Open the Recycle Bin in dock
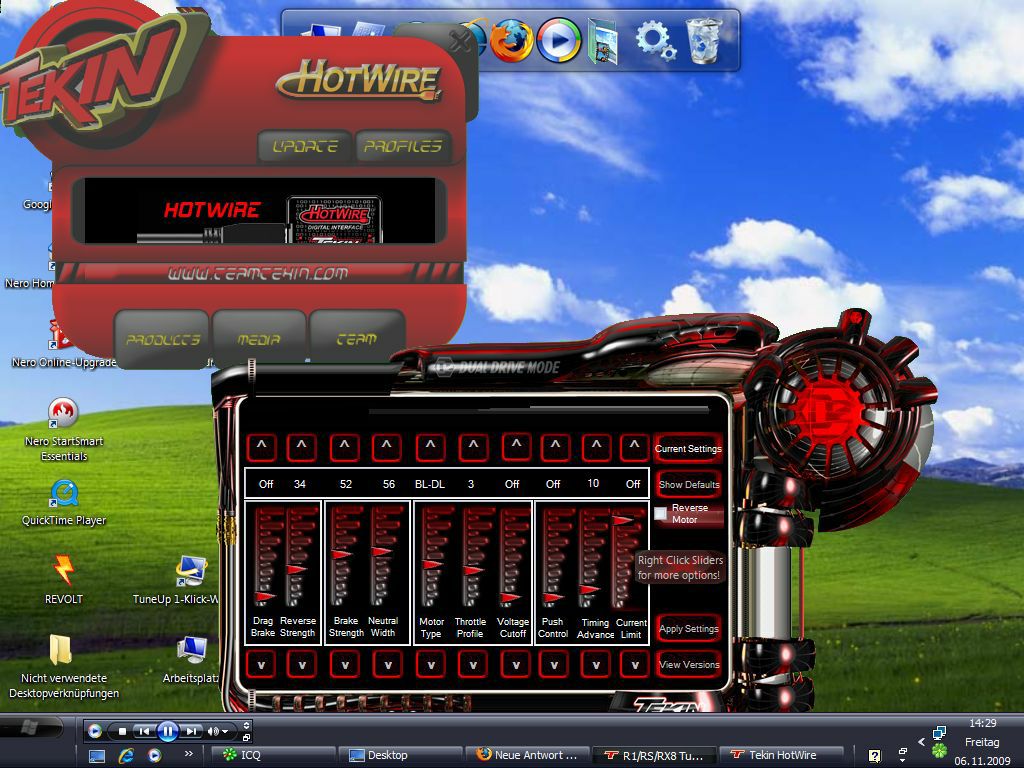 (704, 40)
